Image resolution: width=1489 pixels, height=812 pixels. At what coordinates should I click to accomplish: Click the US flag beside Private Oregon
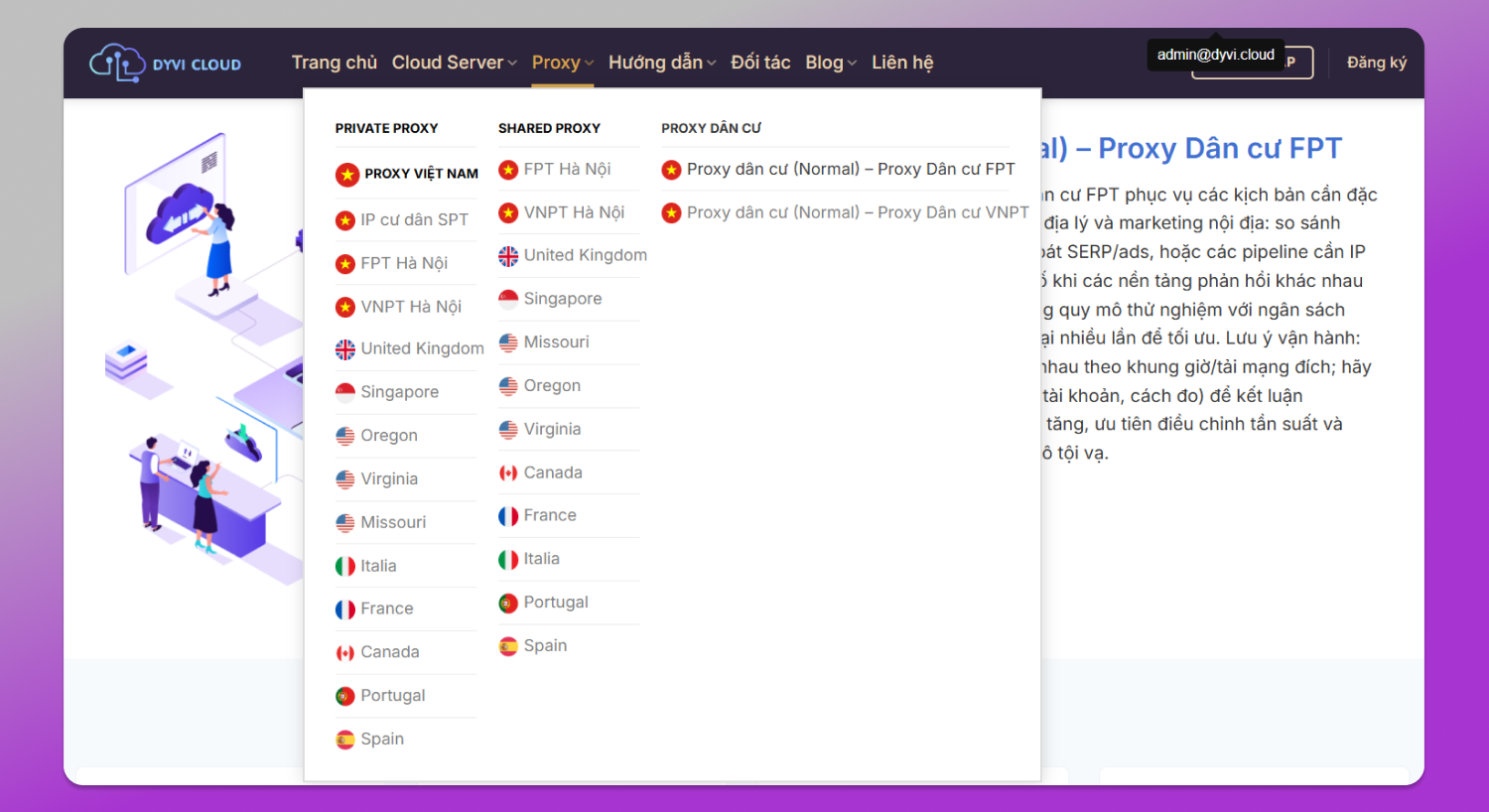coord(345,436)
